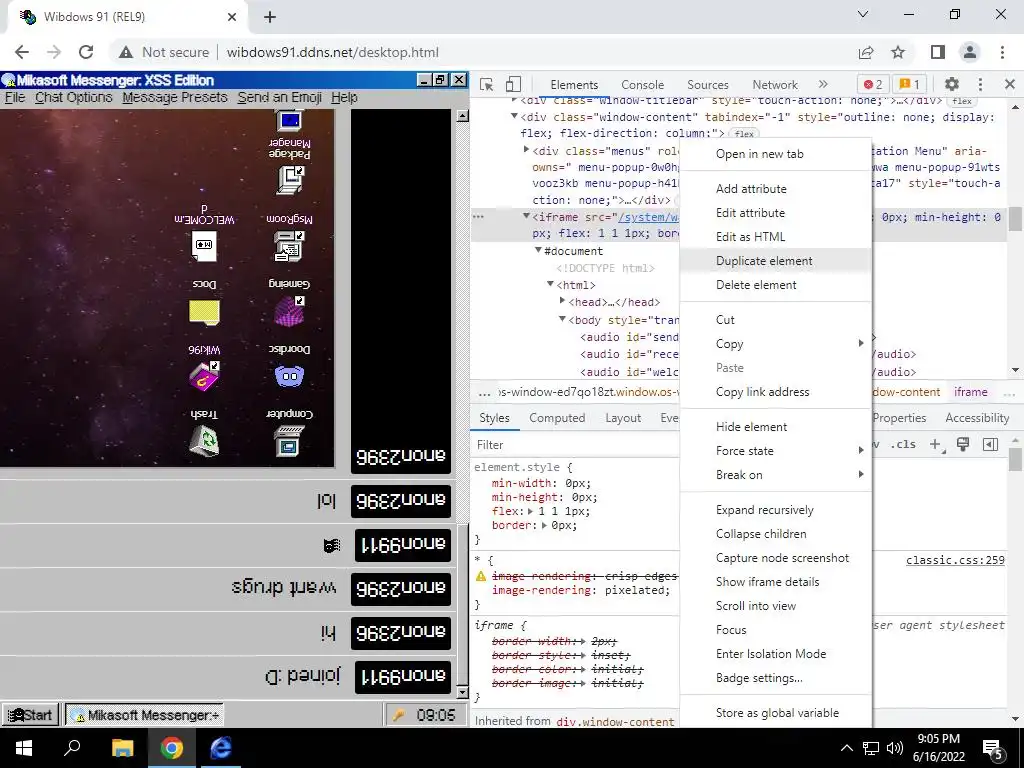Go back in Chrome
Screen dimensions: 1024x768
[x=22, y=52]
